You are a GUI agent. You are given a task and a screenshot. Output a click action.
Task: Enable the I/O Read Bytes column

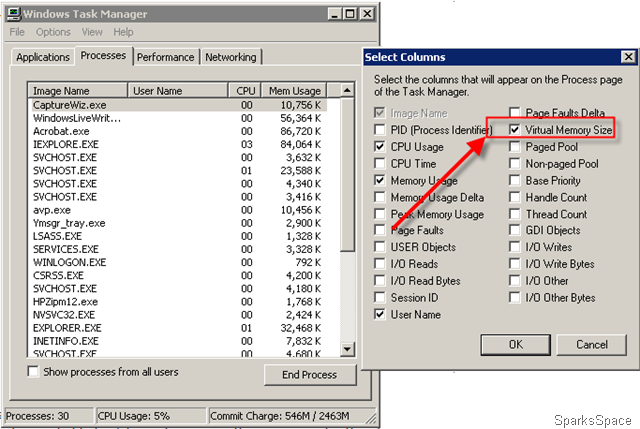coord(380,280)
